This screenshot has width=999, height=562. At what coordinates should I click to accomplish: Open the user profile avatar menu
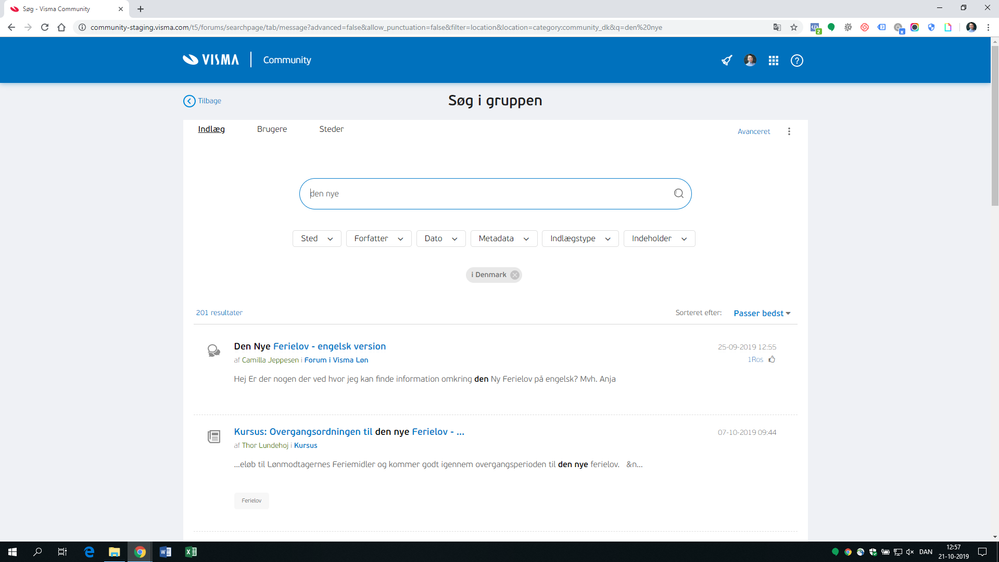[750, 61]
